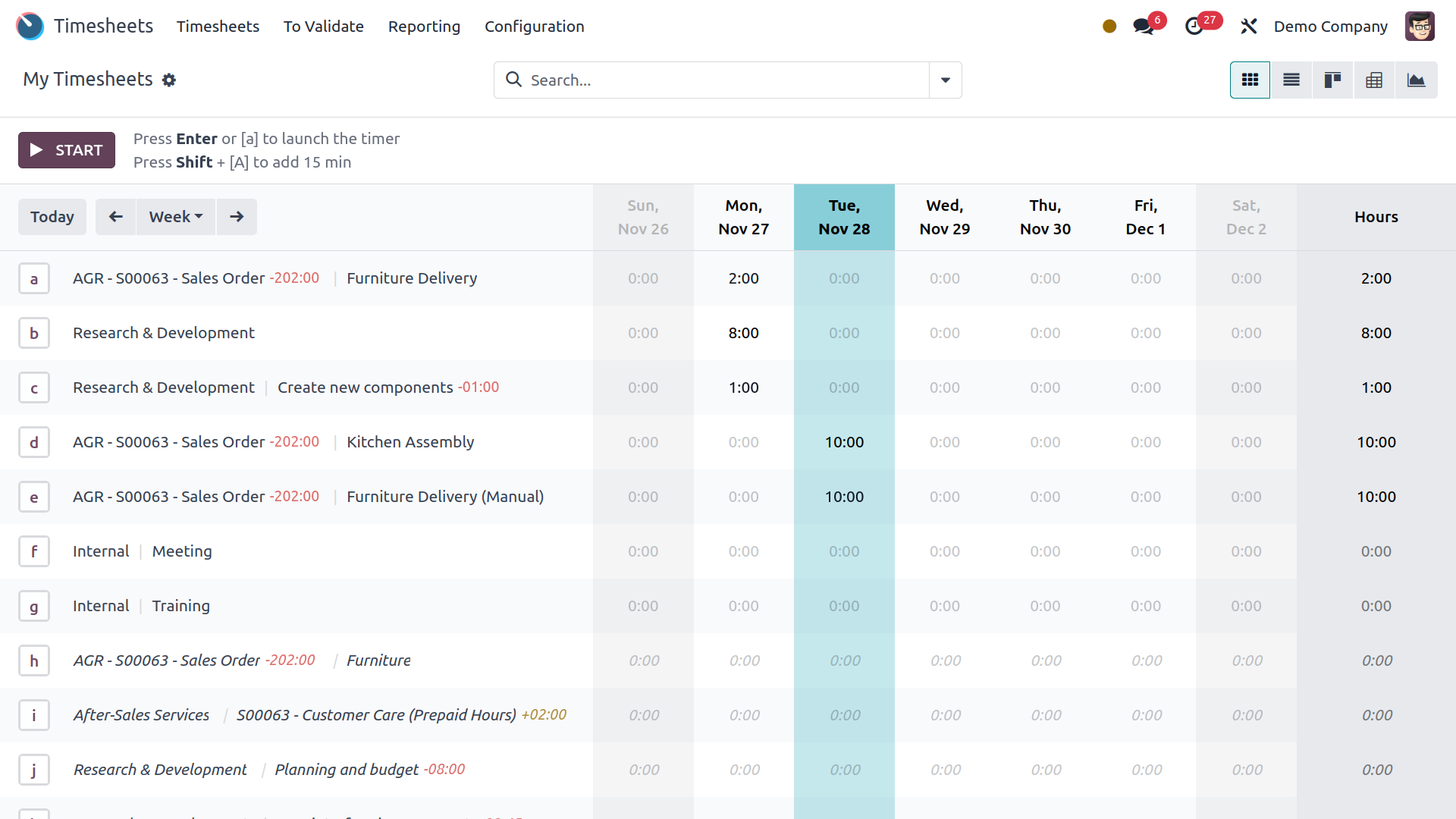This screenshot has height=819, width=1456.
Task: Click the yellow status indicator dot
Action: [1109, 27]
